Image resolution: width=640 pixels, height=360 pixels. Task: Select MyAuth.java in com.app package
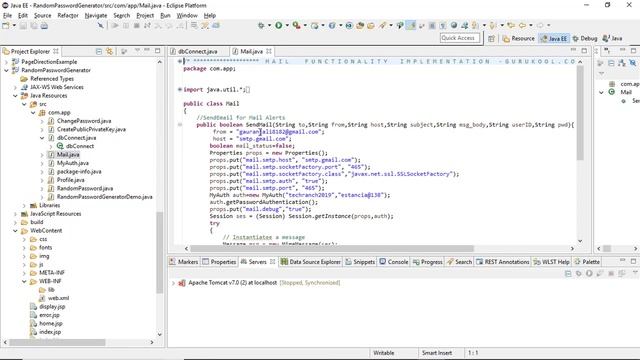(x=73, y=163)
